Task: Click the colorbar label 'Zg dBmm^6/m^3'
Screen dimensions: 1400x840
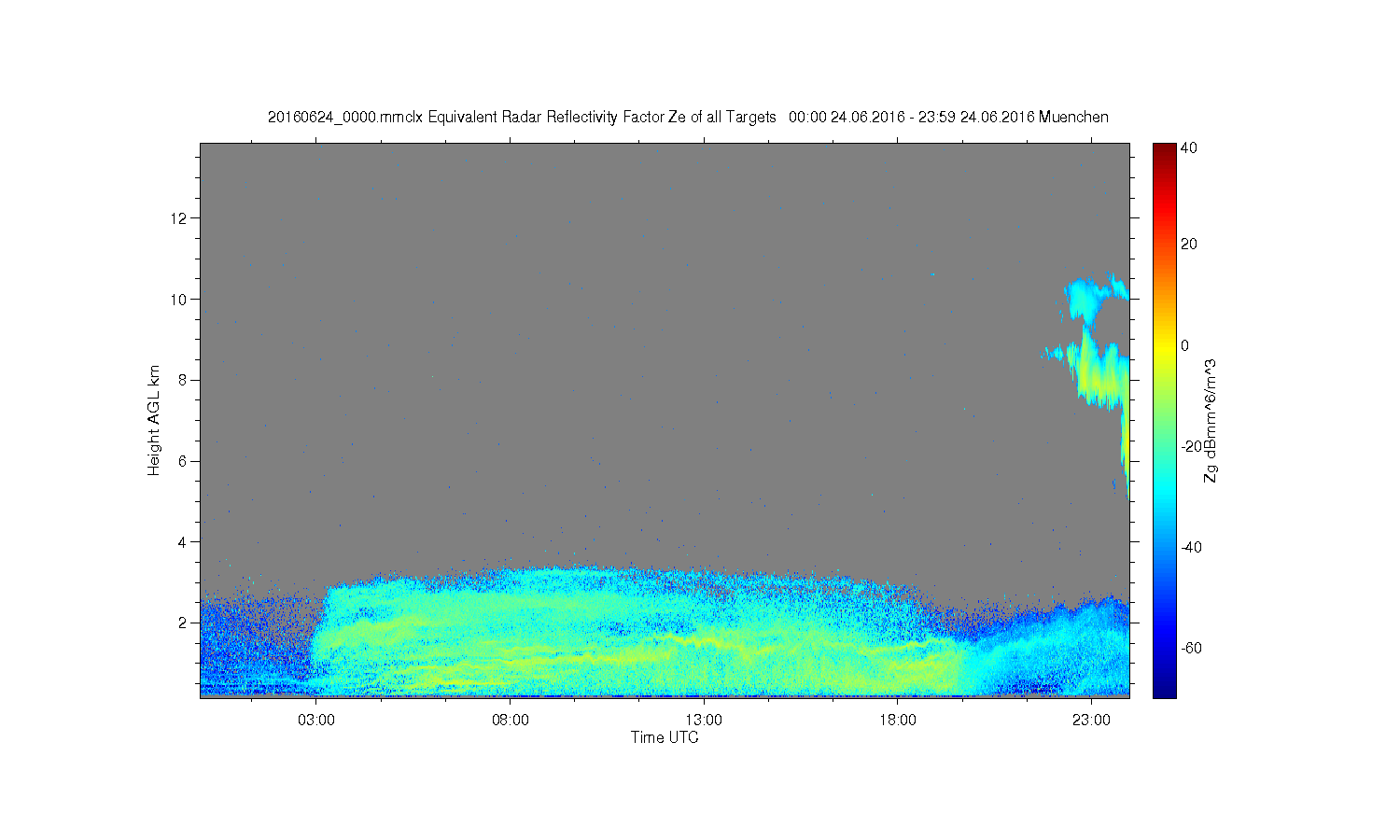Action: [1211, 420]
